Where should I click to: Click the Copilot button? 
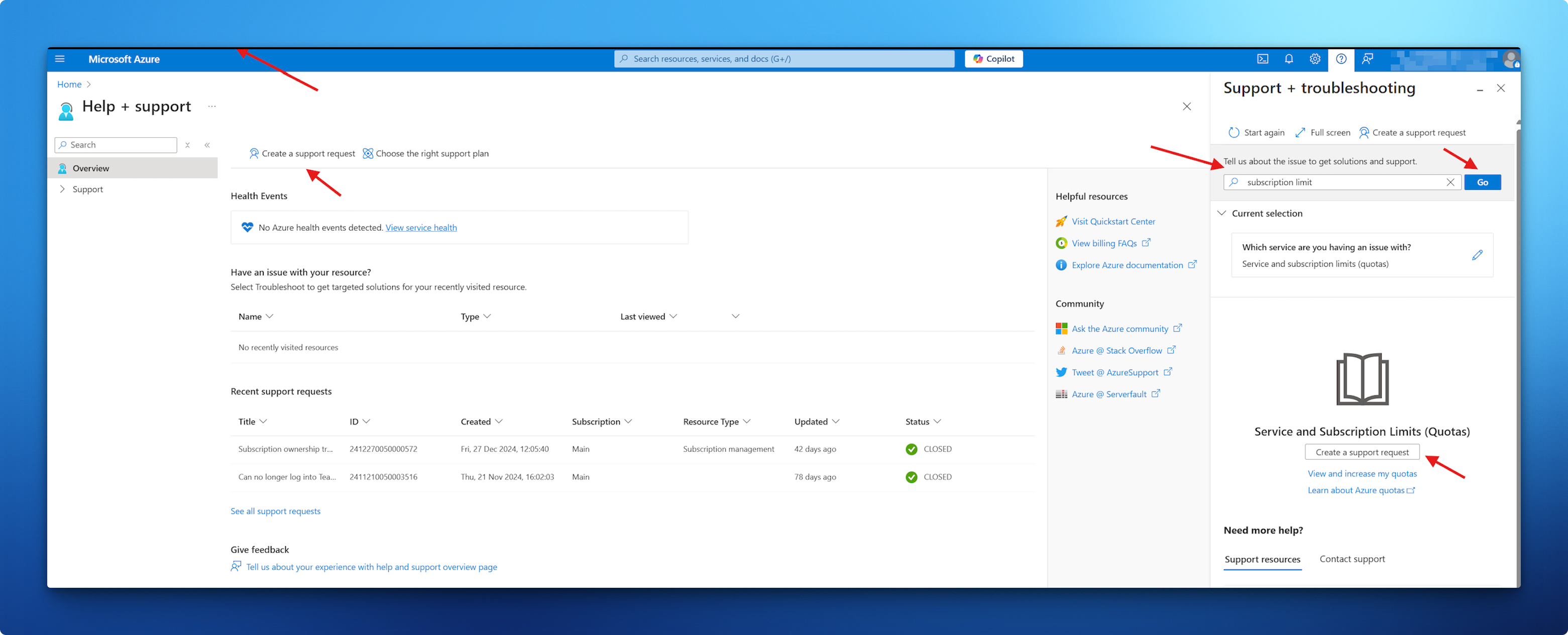[993, 59]
